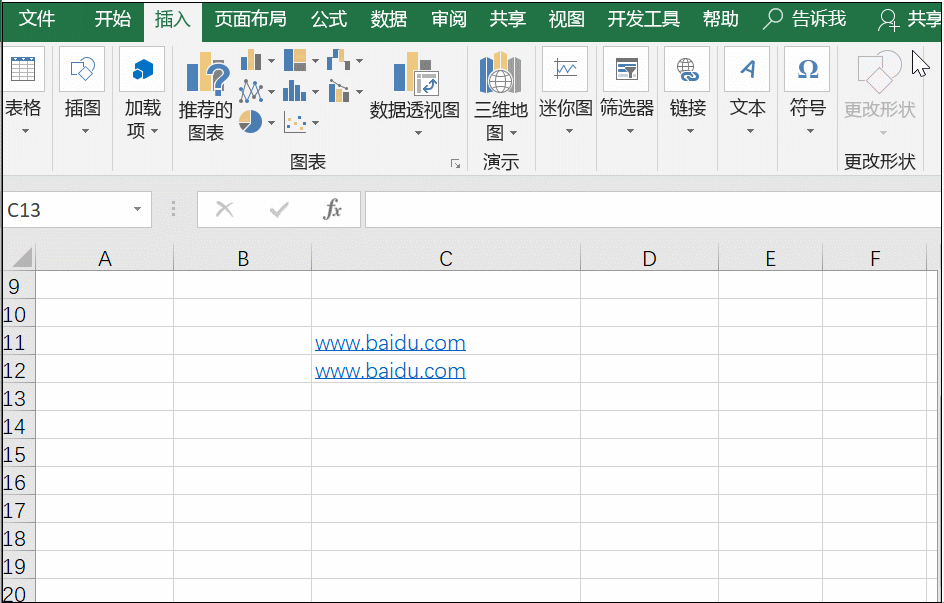Click the select-all corner triangle

(x=22, y=258)
